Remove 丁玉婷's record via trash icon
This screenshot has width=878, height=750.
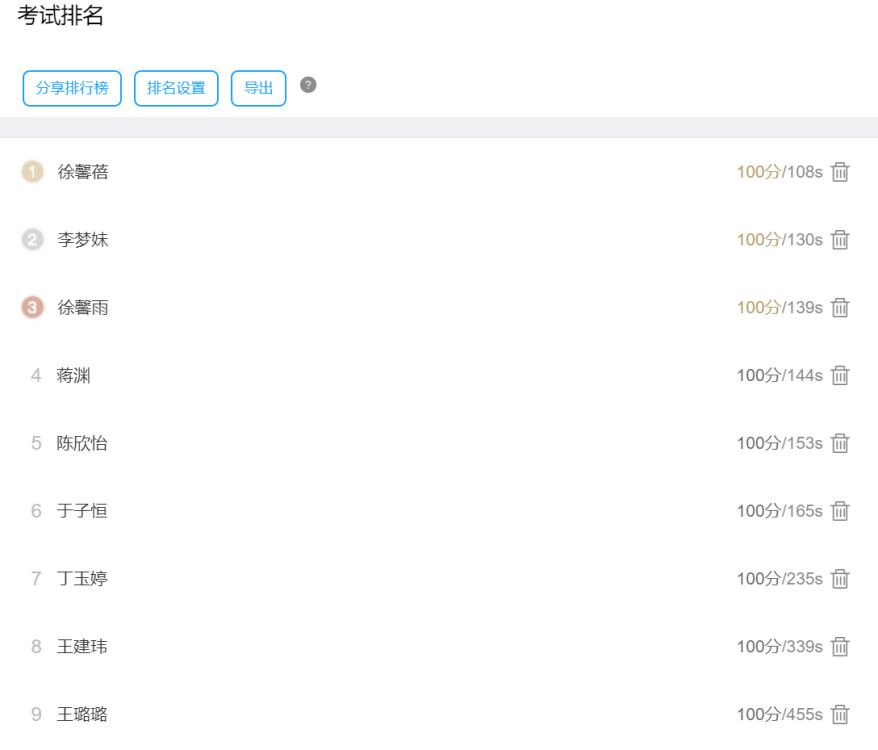pos(840,579)
